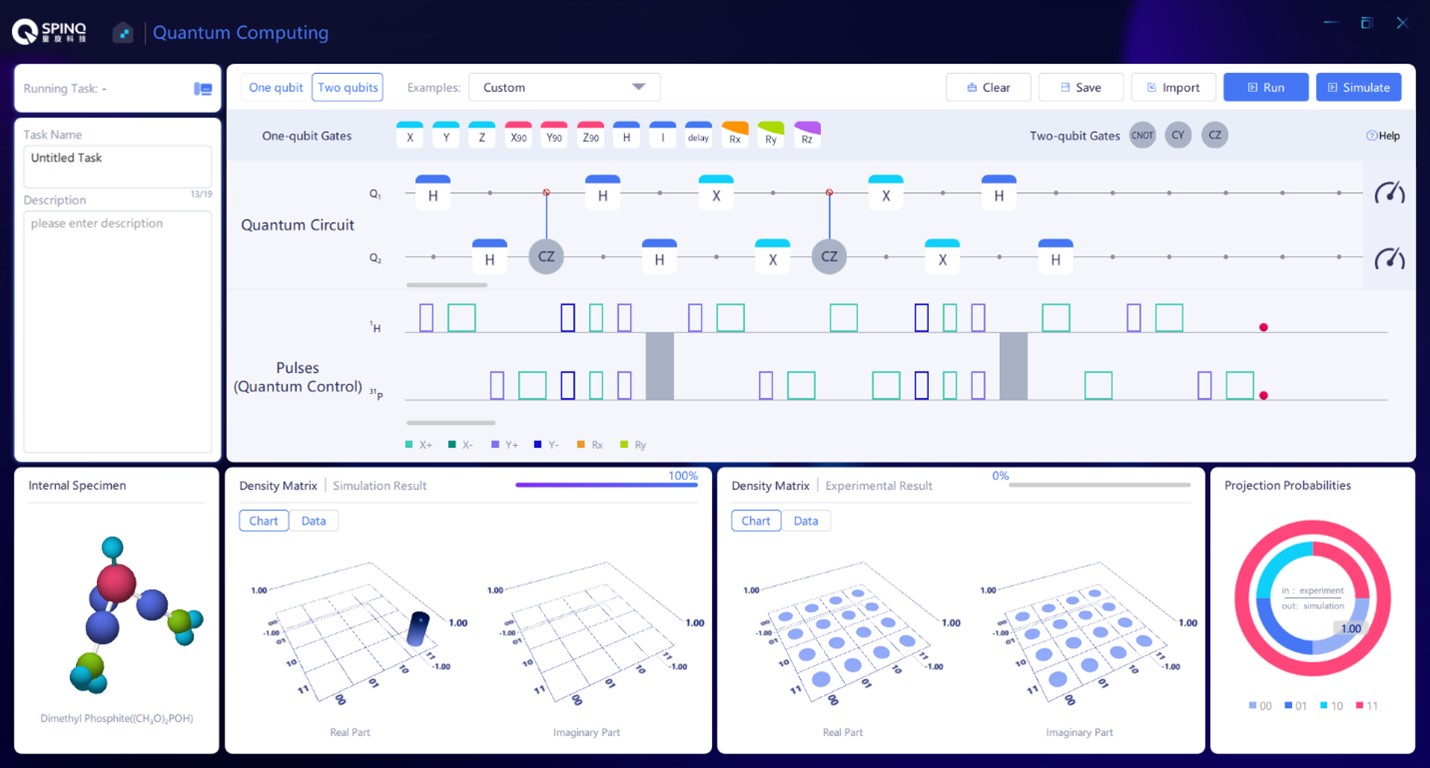
Task: Save the current circuit
Action: point(1081,88)
